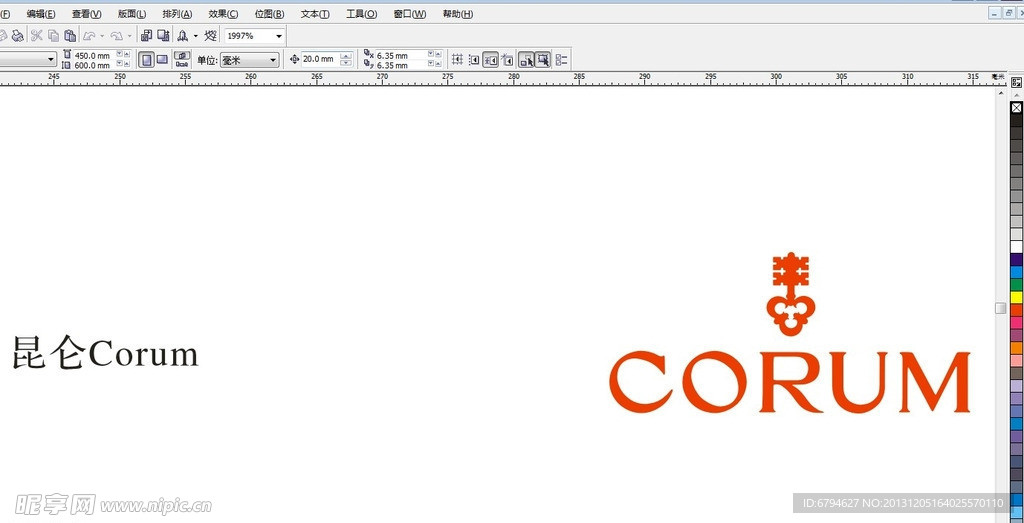Open the zoom level 1997% dropdown
The width and height of the screenshot is (1024, 523).
[x=279, y=36]
